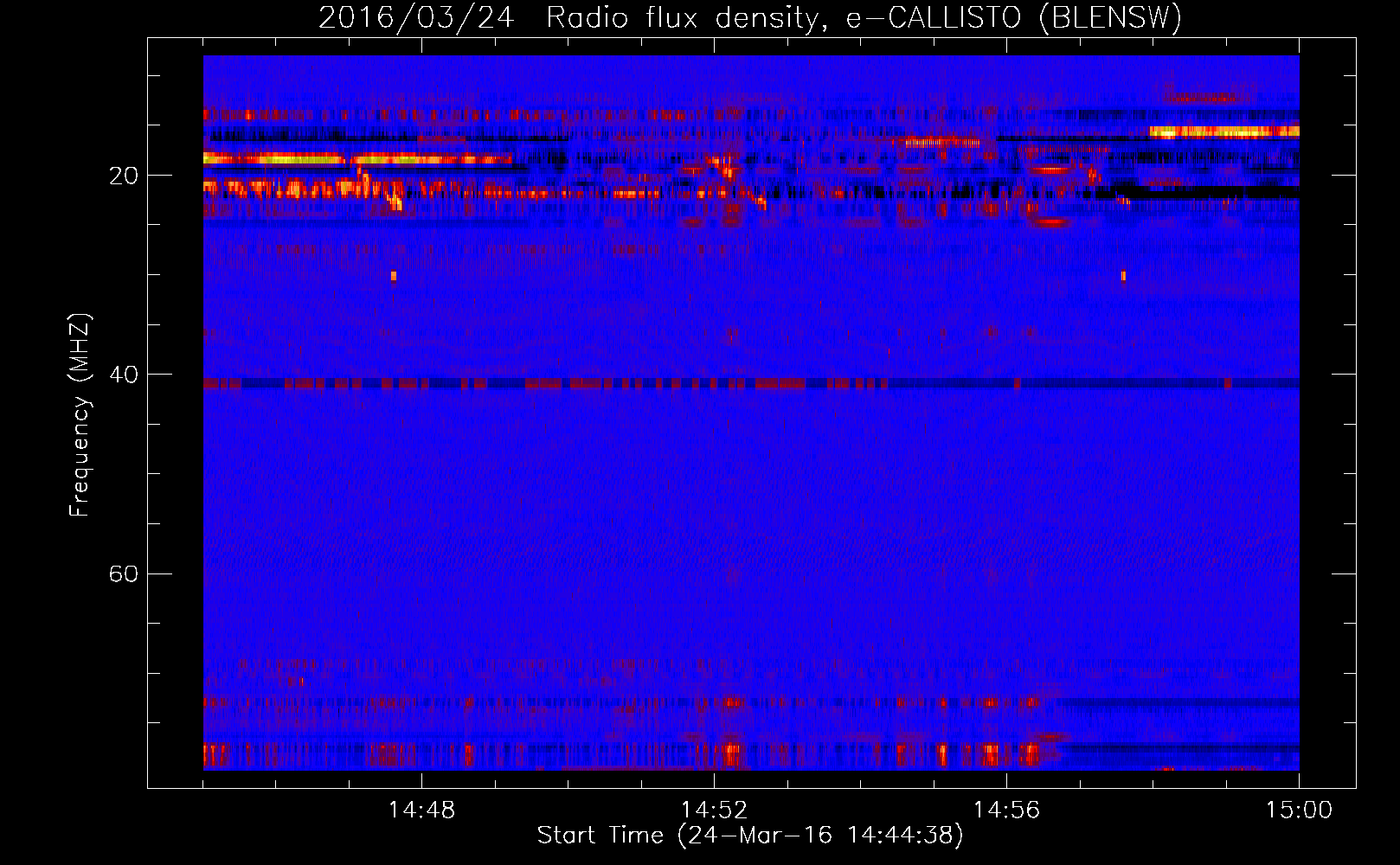Click the 20 frequency axis label
The width and height of the screenshot is (1400, 865).
(x=123, y=176)
